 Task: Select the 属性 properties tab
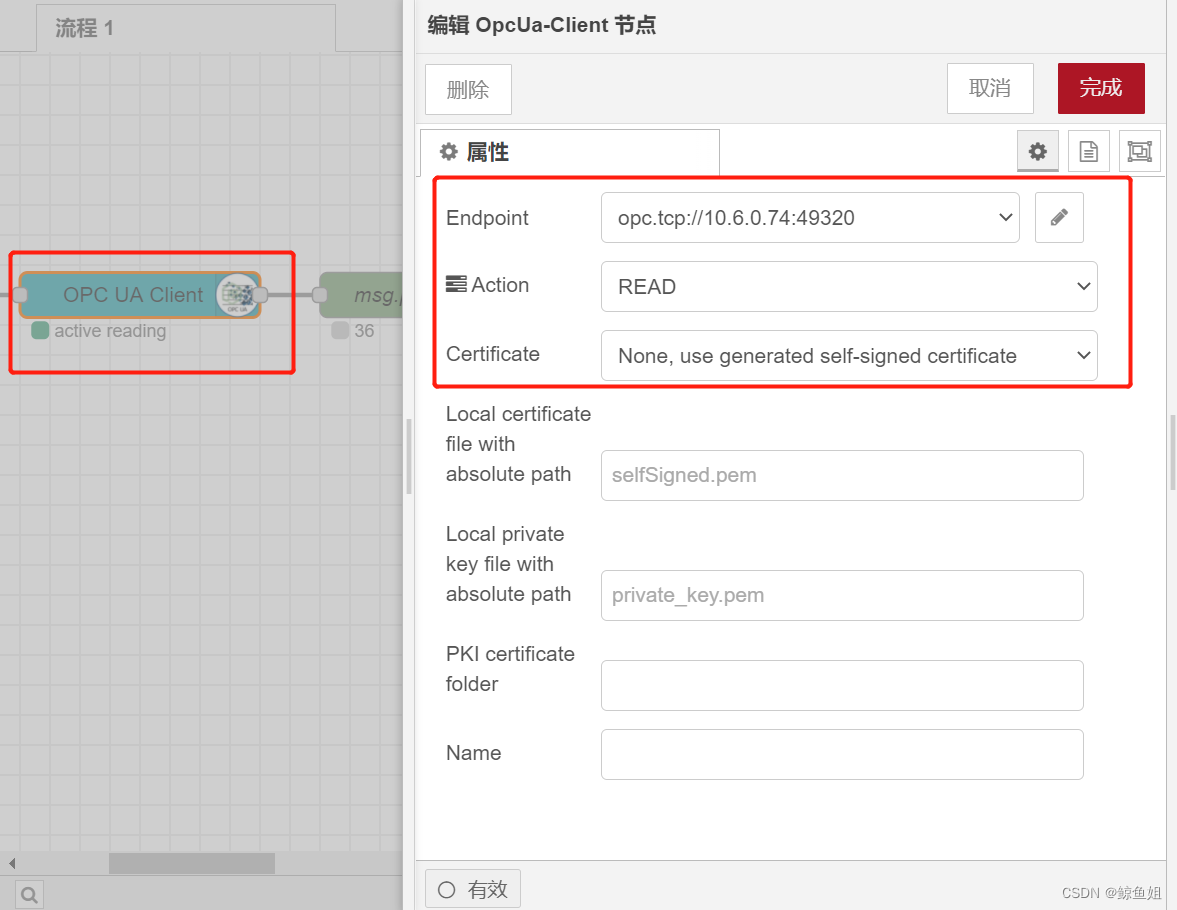pos(569,152)
